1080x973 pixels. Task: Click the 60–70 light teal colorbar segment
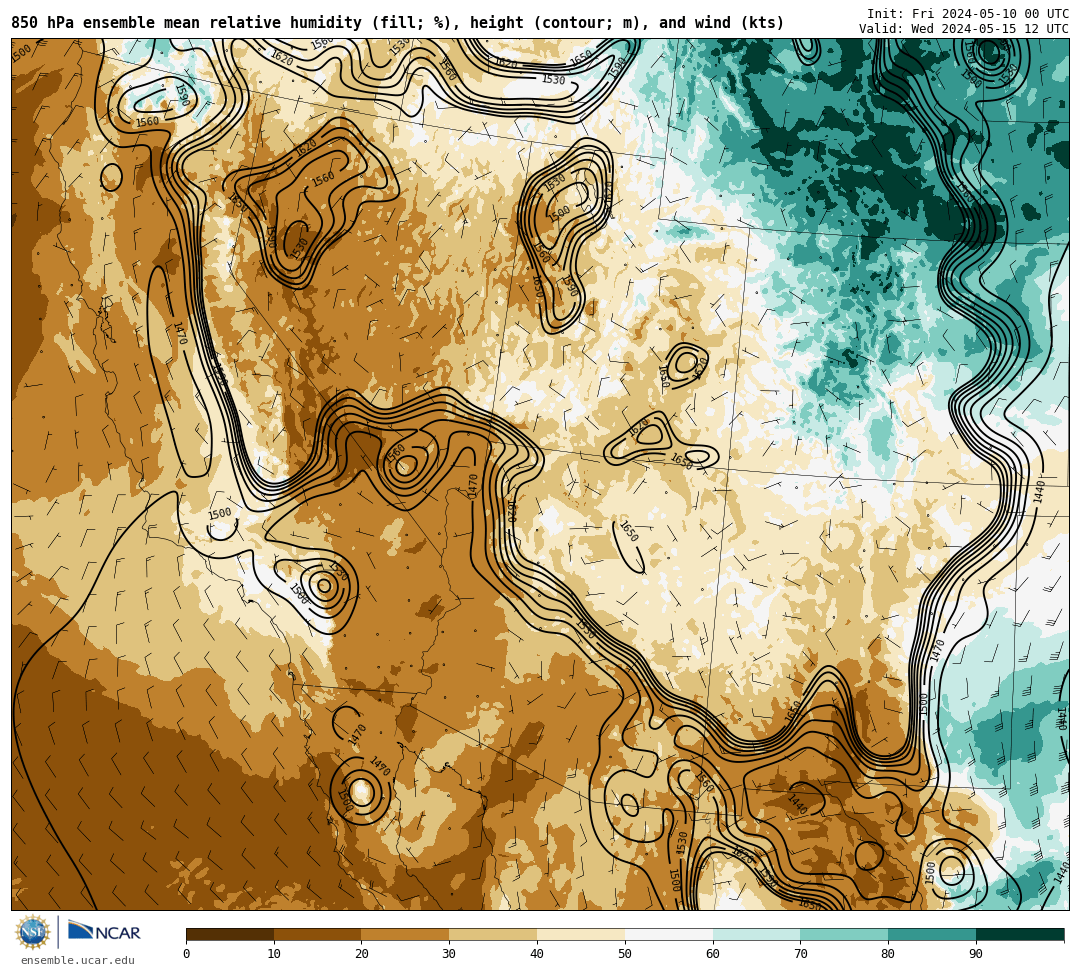[756, 934]
